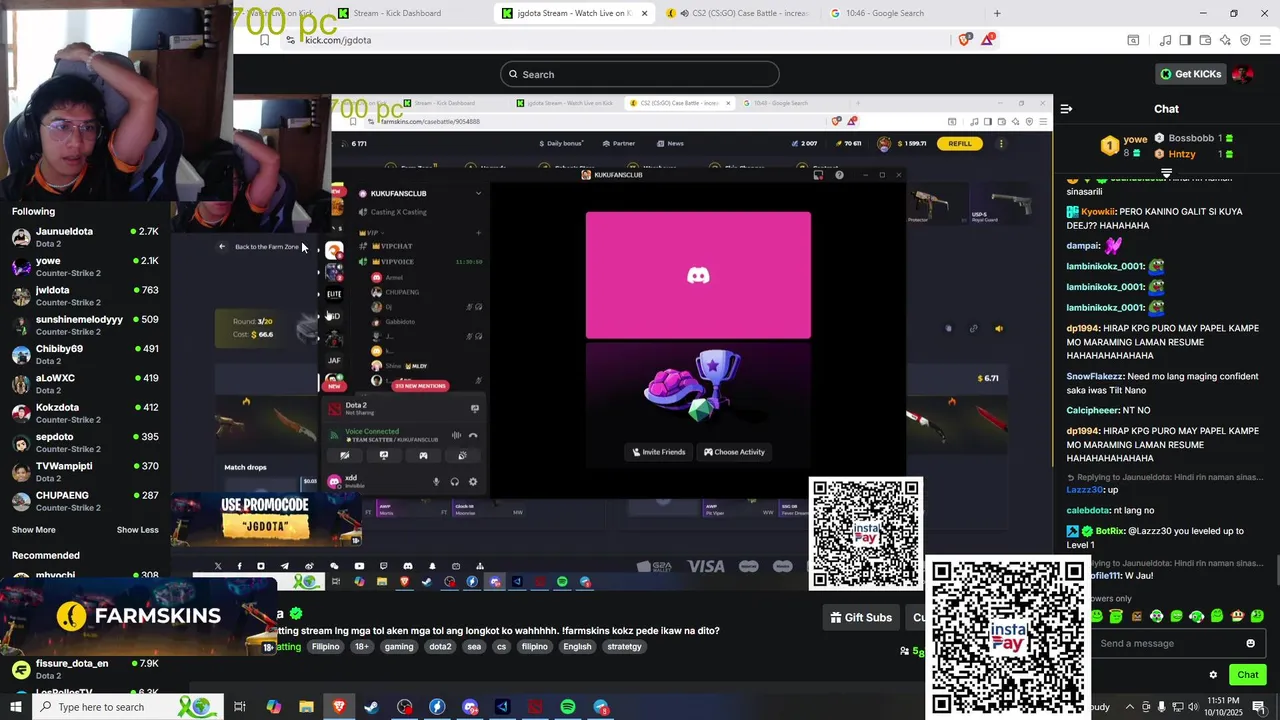This screenshot has height=720, width=1280.
Task: Open playlist music note icon in toolbar
Action: point(1165,40)
